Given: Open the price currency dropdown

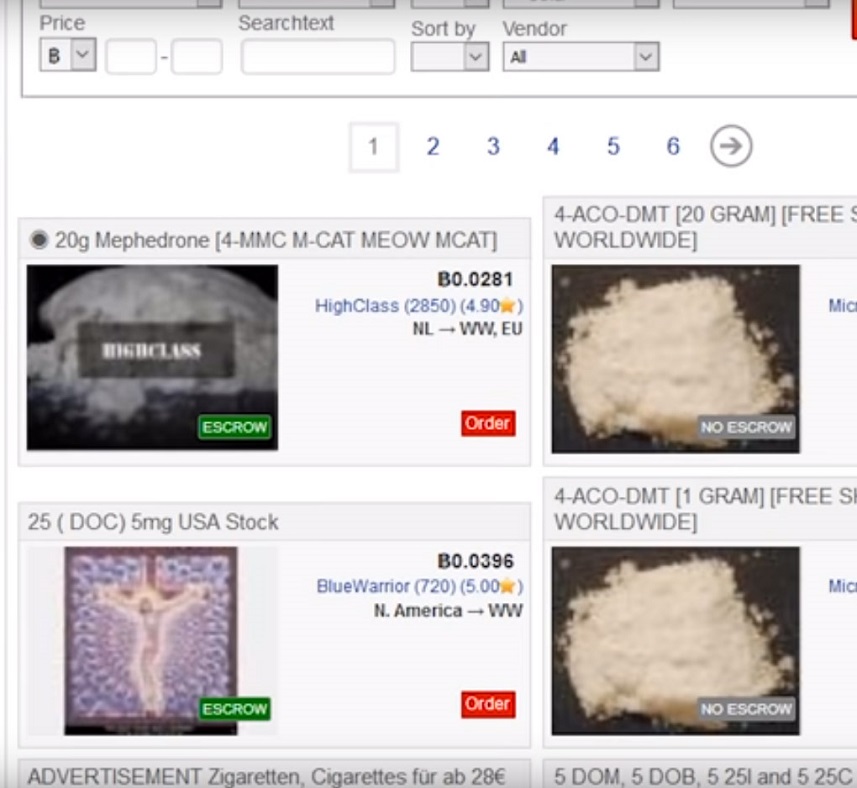Looking at the screenshot, I should [x=67, y=57].
